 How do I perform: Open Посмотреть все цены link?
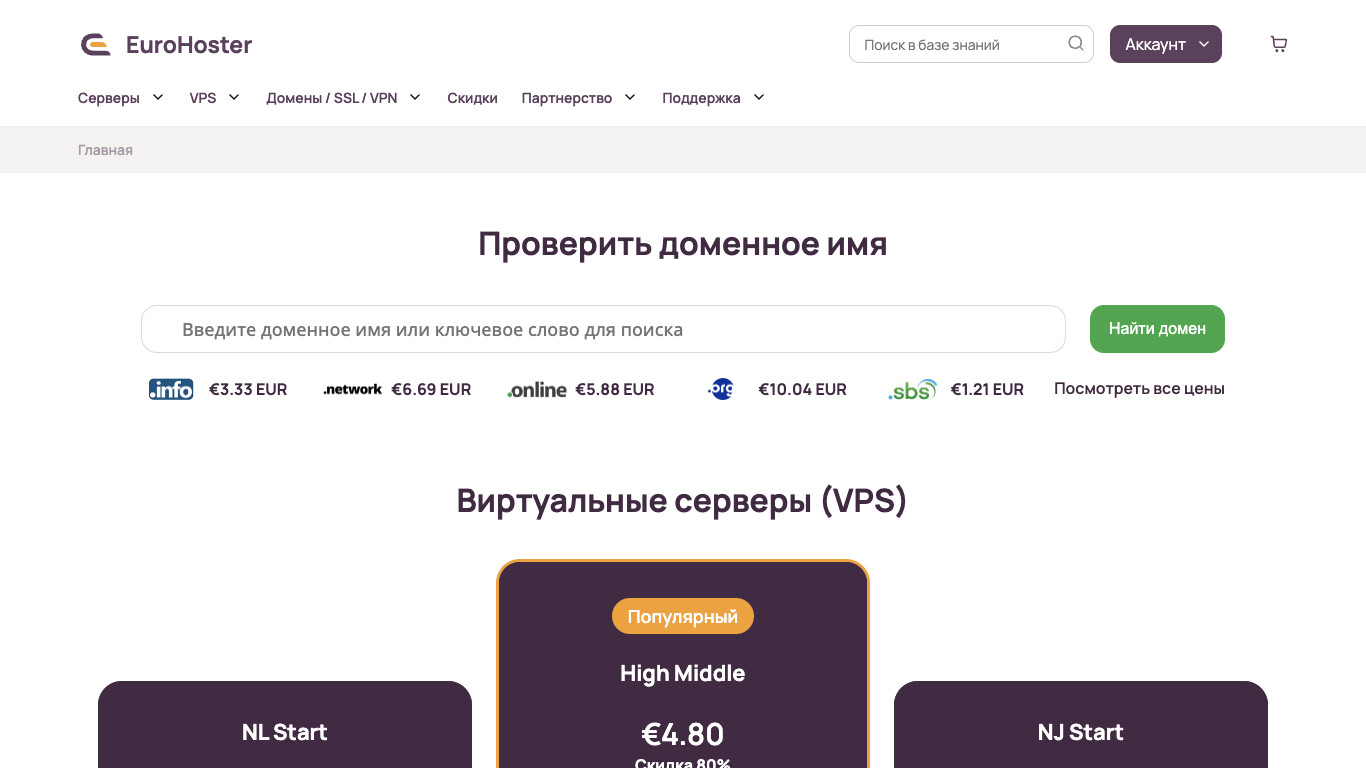pyautogui.click(x=1138, y=388)
